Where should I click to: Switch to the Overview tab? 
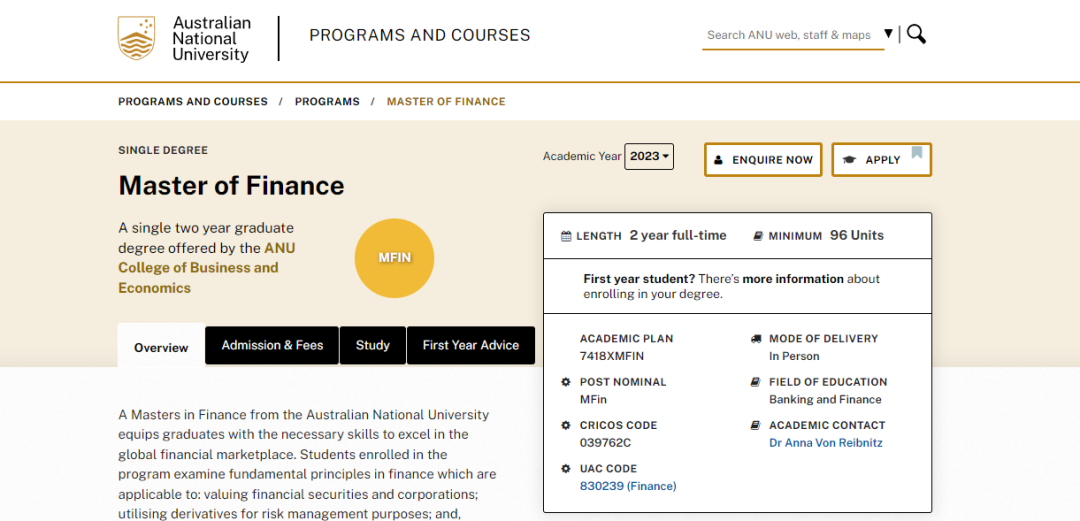tap(161, 347)
